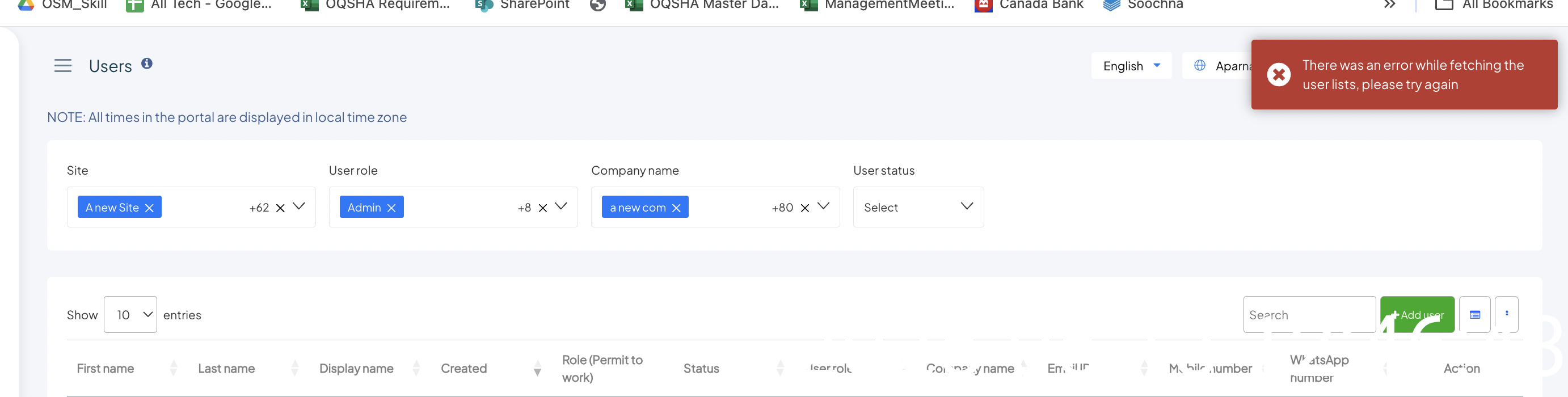Screen dimensions: 1568x397
Task: Change the entries per page dropdown
Action: pos(130,315)
